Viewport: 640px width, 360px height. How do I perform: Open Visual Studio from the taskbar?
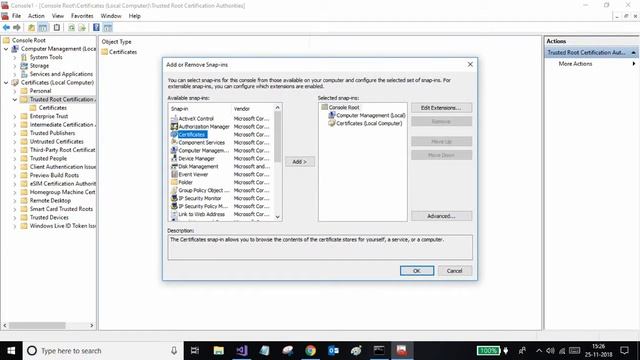[x=242, y=351]
